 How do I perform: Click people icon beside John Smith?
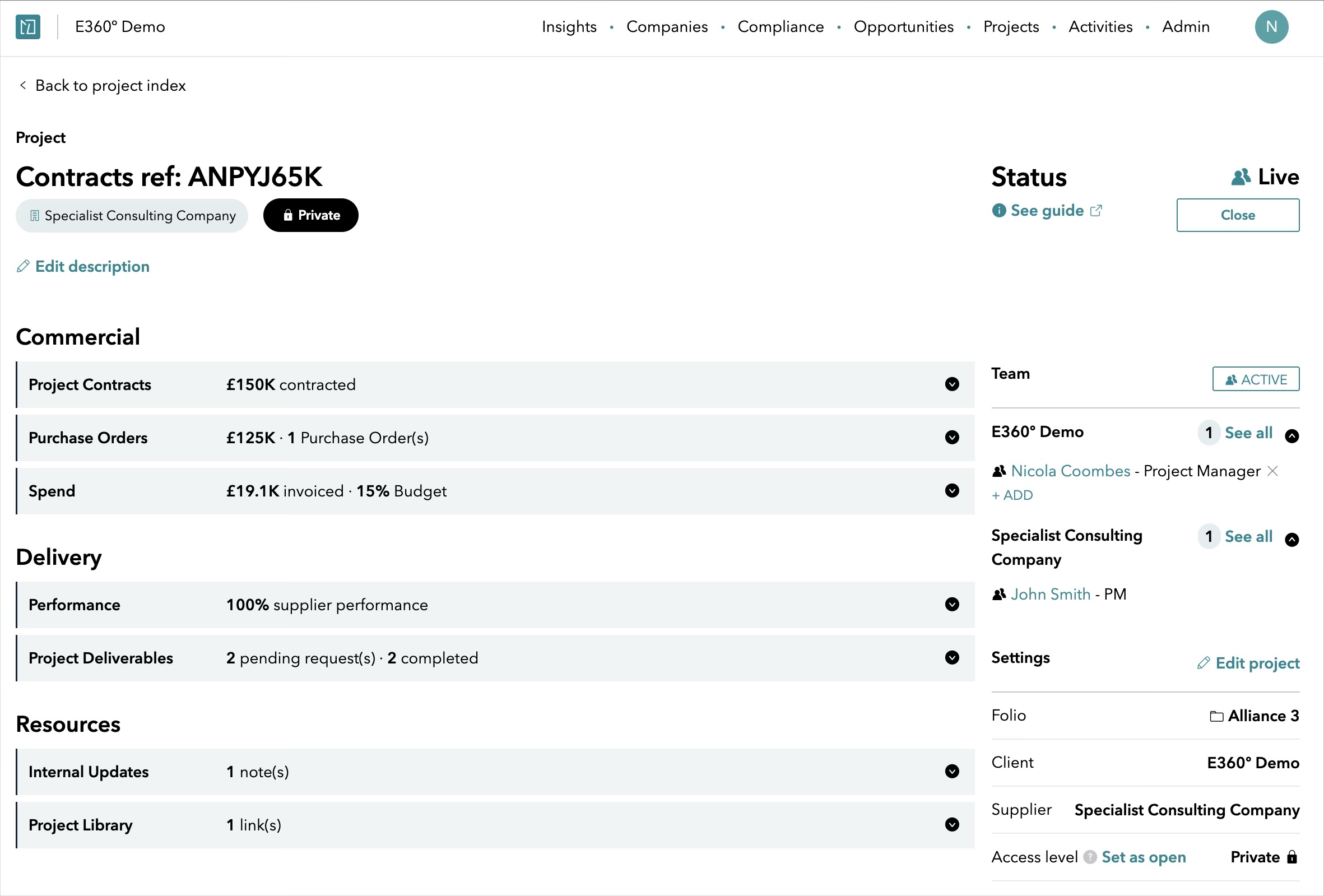pyautogui.click(x=998, y=594)
